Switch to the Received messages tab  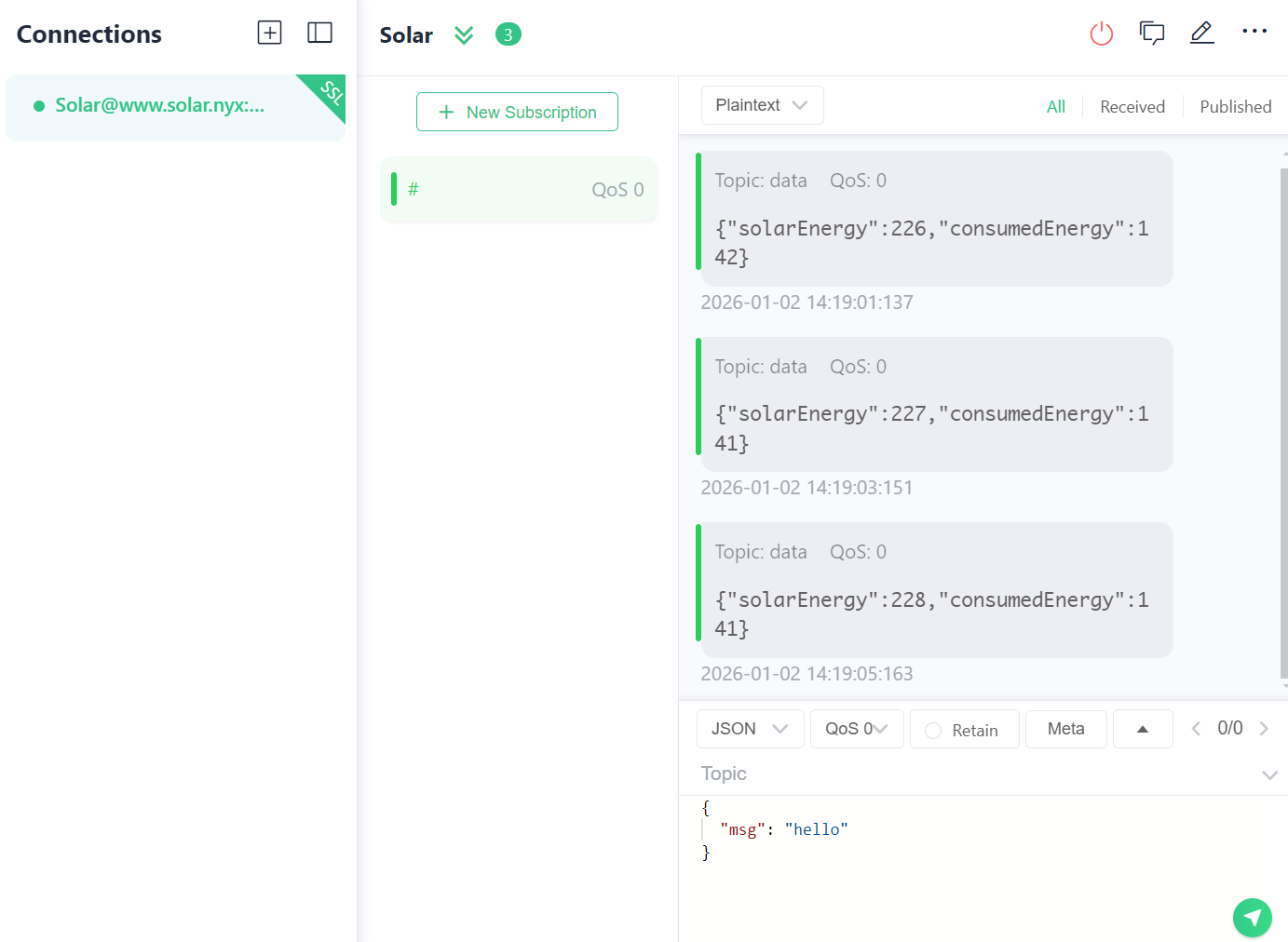coord(1132,107)
